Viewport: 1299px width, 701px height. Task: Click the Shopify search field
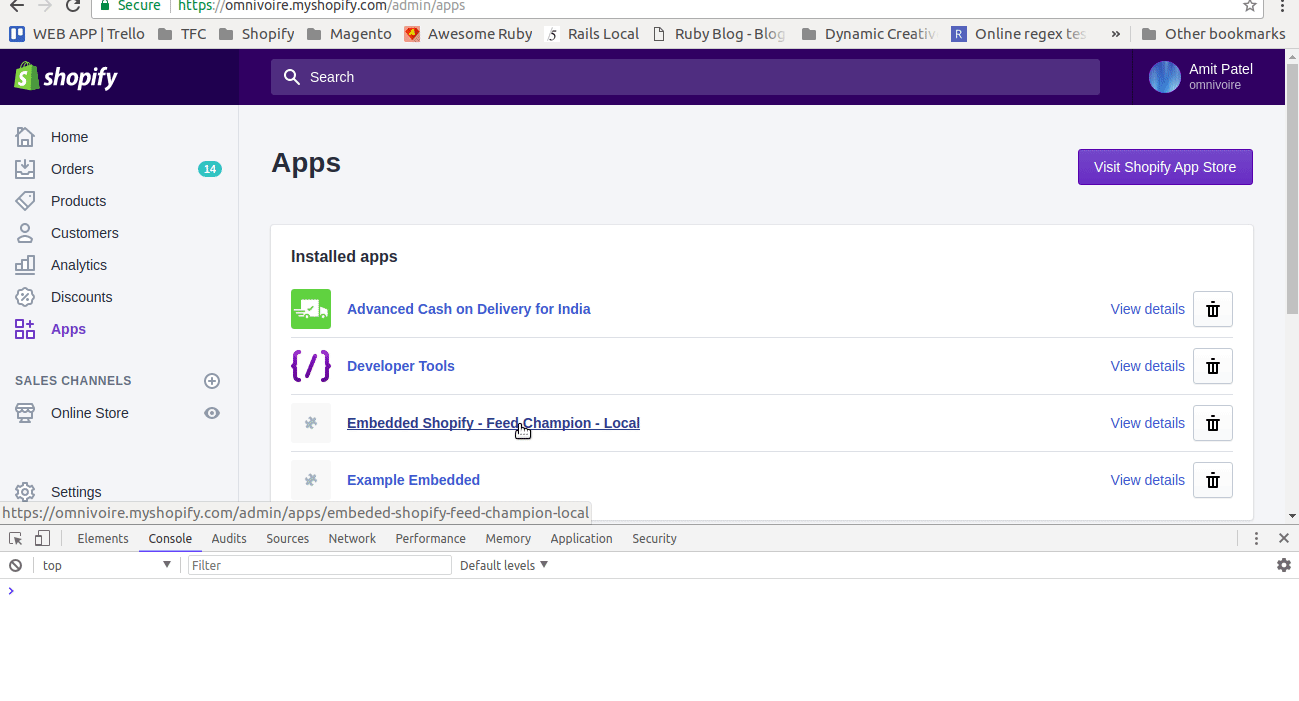click(x=685, y=77)
